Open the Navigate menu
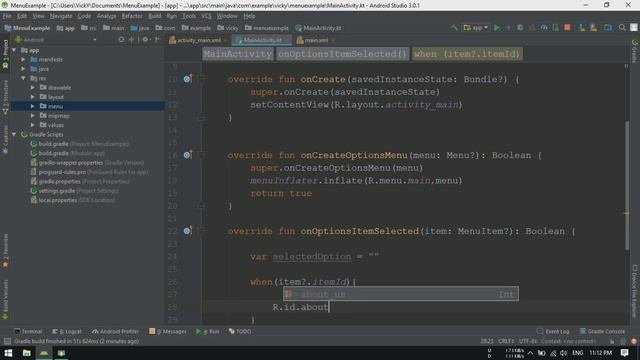The width and height of the screenshot is (640, 360). (61, 16)
